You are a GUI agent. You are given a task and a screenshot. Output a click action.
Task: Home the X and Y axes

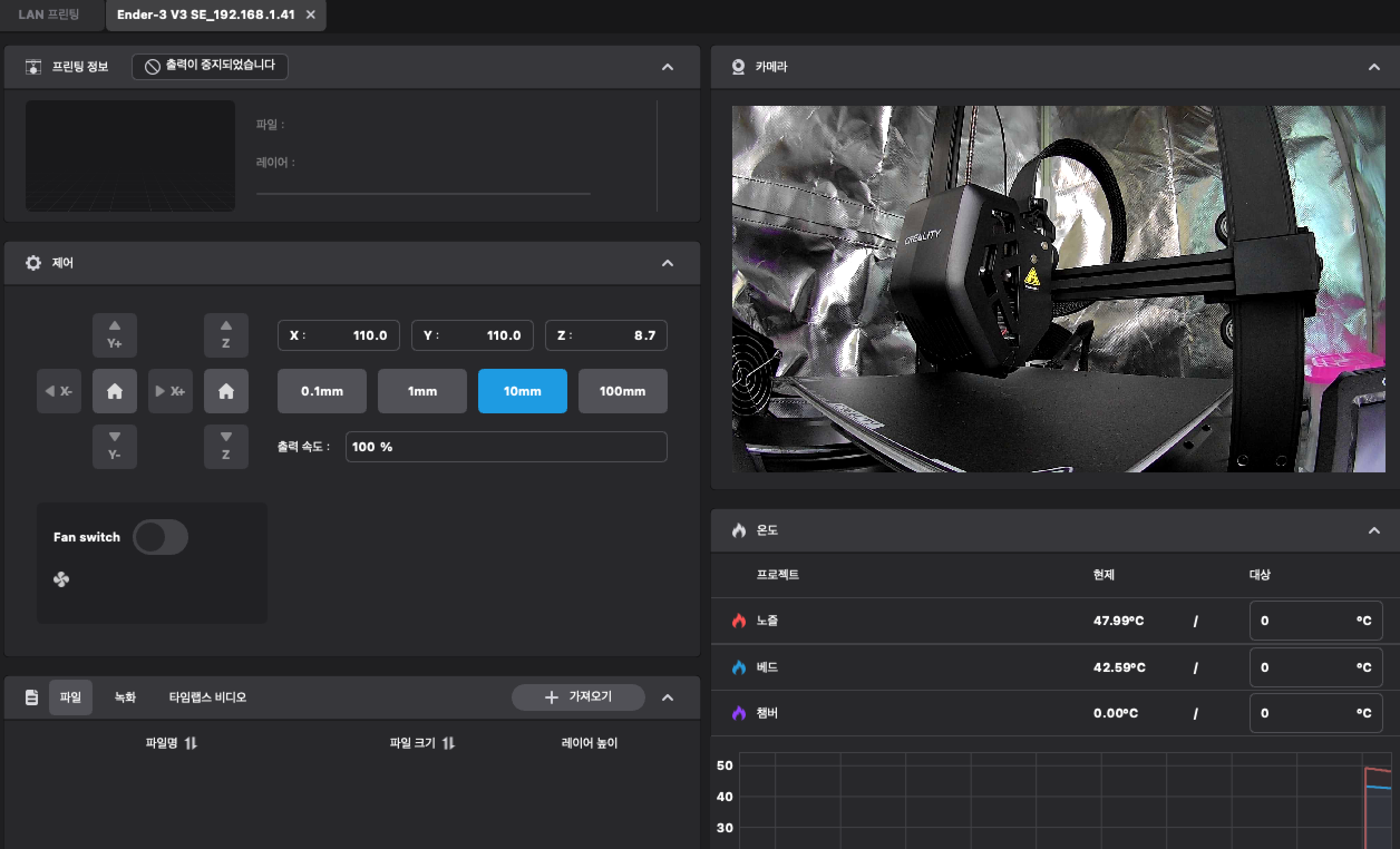[x=114, y=391]
